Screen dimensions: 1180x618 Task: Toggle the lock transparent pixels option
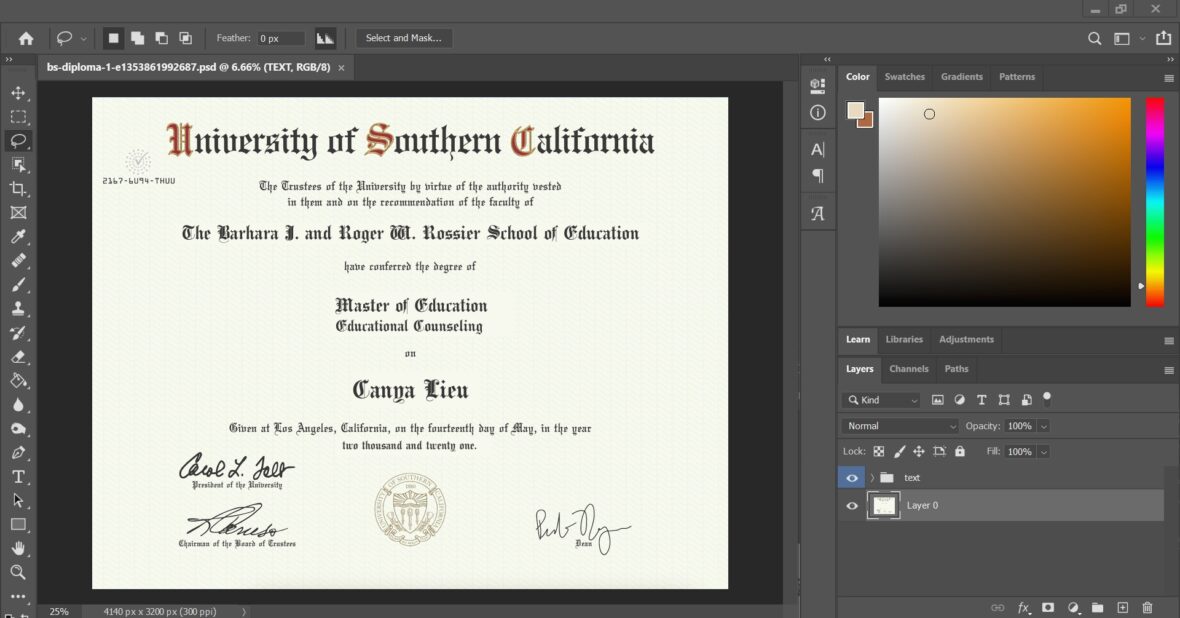pyautogui.click(x=877, y=451)
